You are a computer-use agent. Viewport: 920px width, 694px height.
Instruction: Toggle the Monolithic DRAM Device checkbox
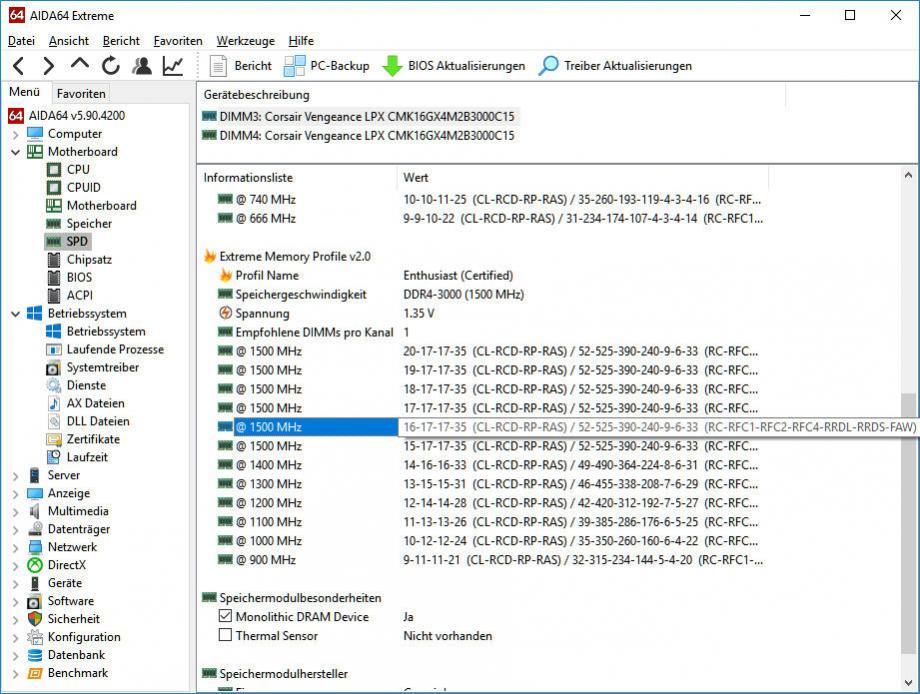pyautogui.click(x=225, y=617)
